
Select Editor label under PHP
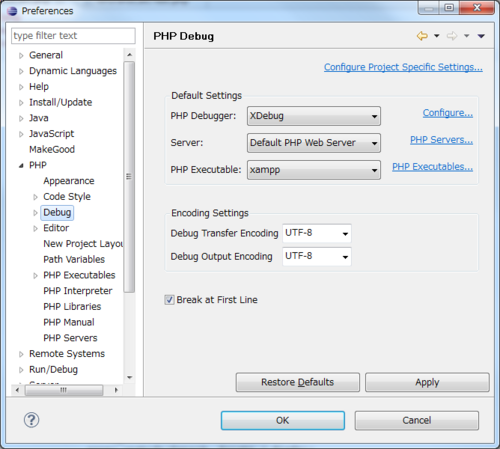(x=56, y=228)
